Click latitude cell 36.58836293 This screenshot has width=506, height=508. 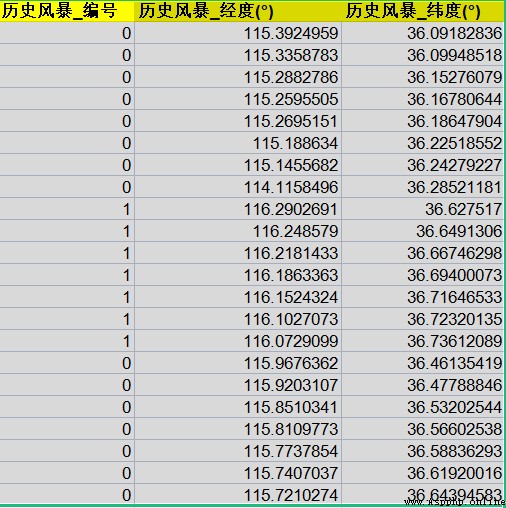[423, 451]
